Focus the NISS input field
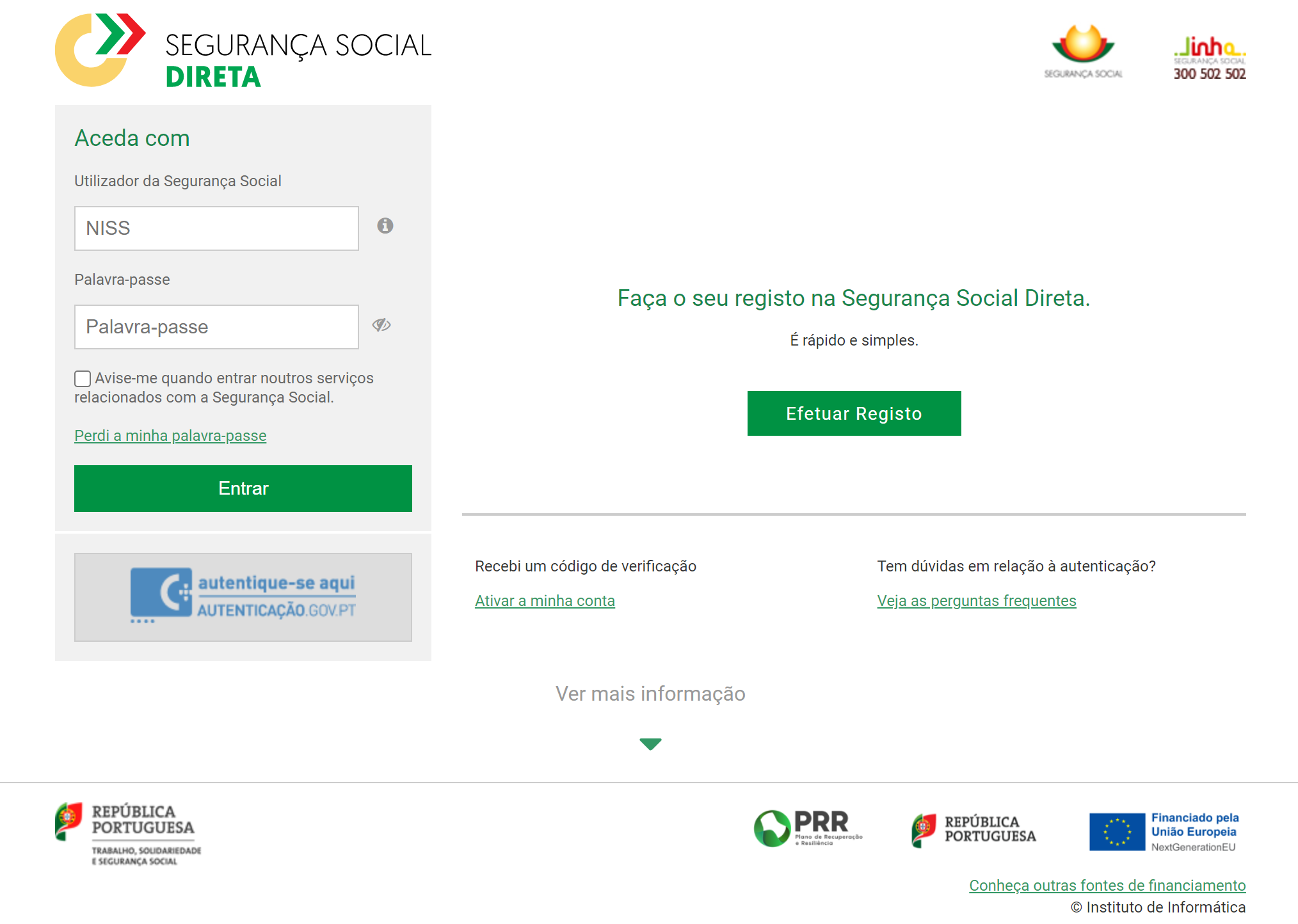1298x924 pixels. [x=216, y=228]
